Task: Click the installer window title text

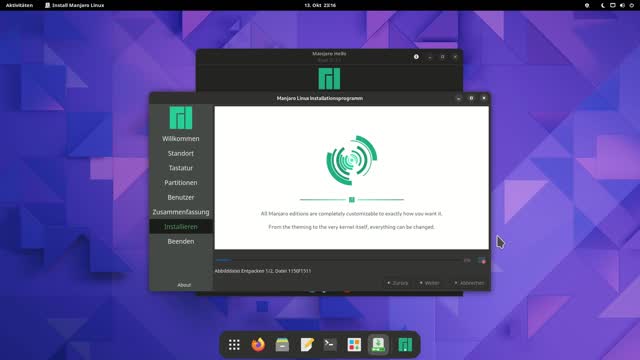Action: (320, 98)
